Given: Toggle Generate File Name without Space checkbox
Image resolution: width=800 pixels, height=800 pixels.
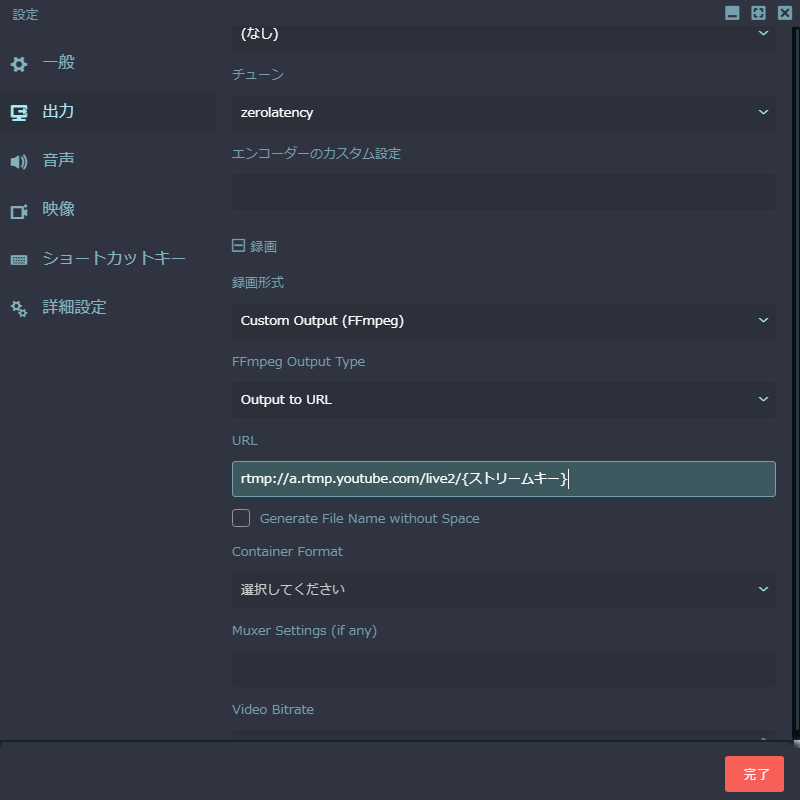Looking at the screenshot, I should (x=241, y=518).
